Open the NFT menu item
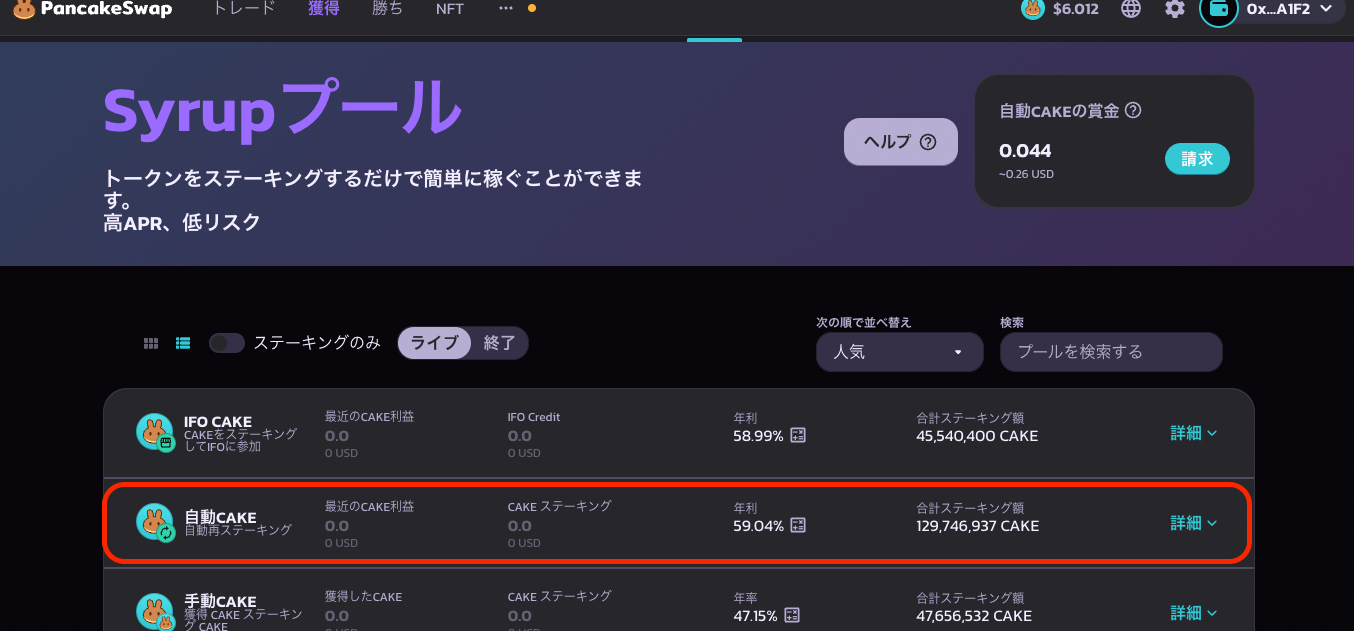The image size is (1354, 631). point(450,9)
